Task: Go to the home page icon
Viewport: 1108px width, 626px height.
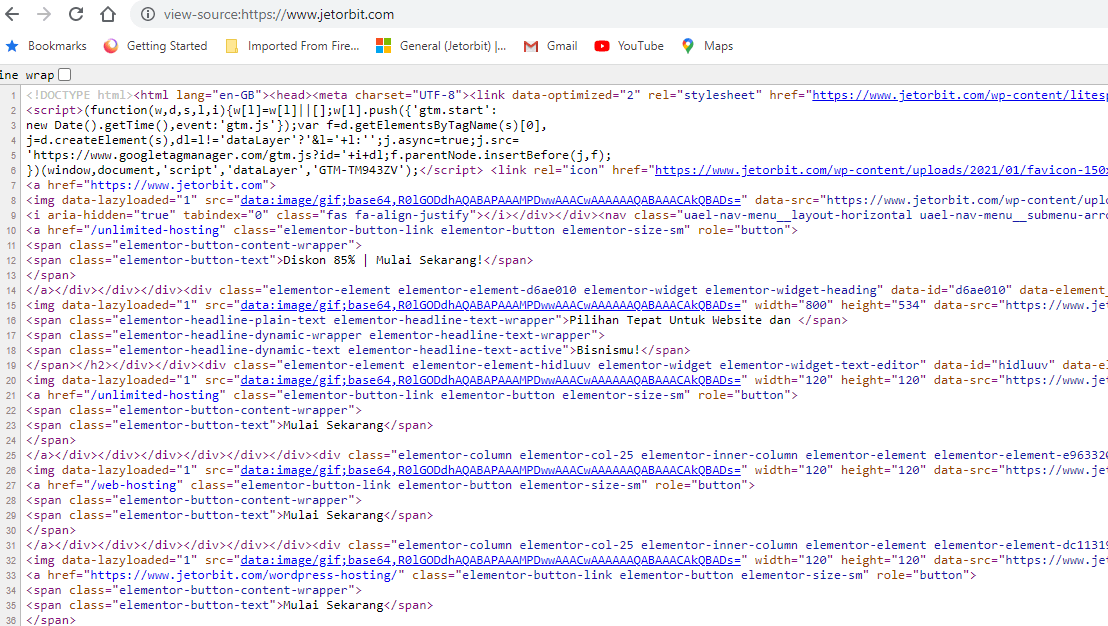Action: 107,14
